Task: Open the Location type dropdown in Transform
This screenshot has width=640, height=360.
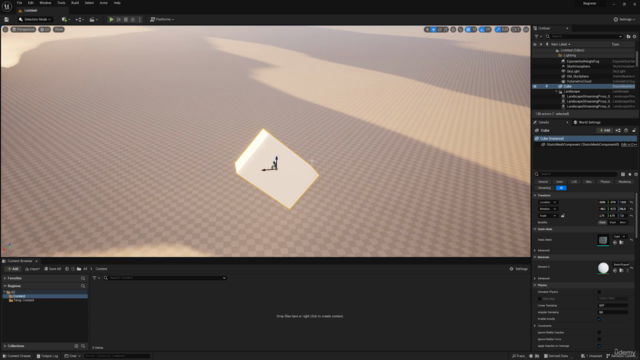Action: pos(548,202)
